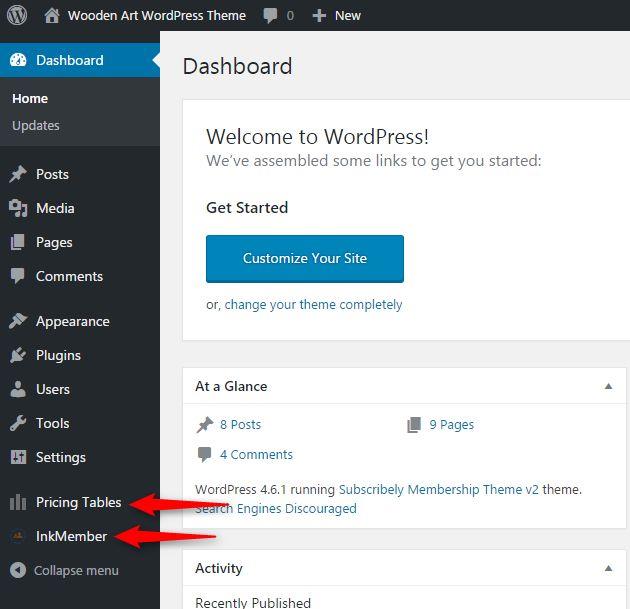This screenshot has height=609, width=630.
Task: Click the Dashboard gauge icon
Action: pyautogui.click(x=18, y=60)
